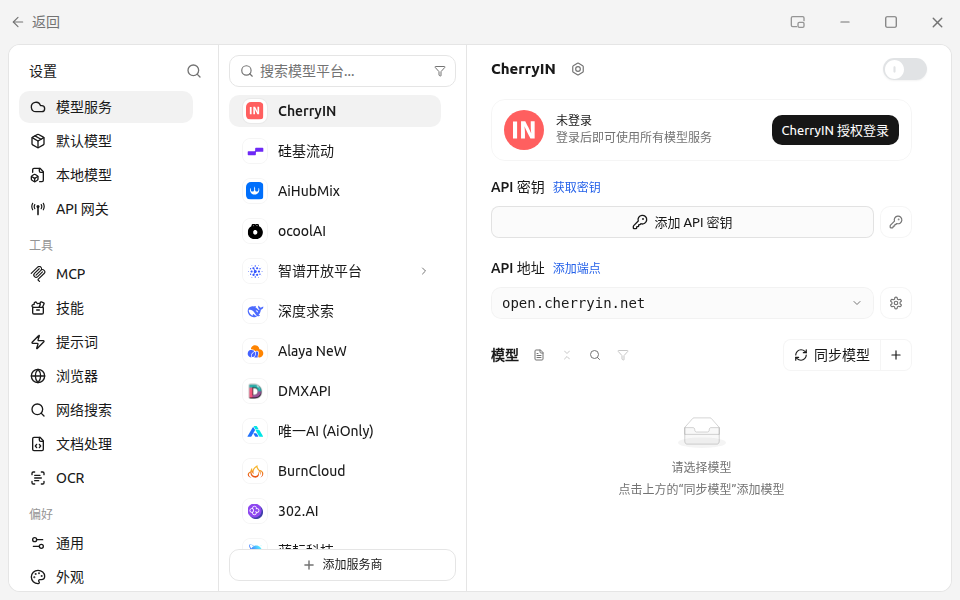Click the collapse-all icon beside 模型
Viewport: 960px width, 600px height.
pos(567,355)
